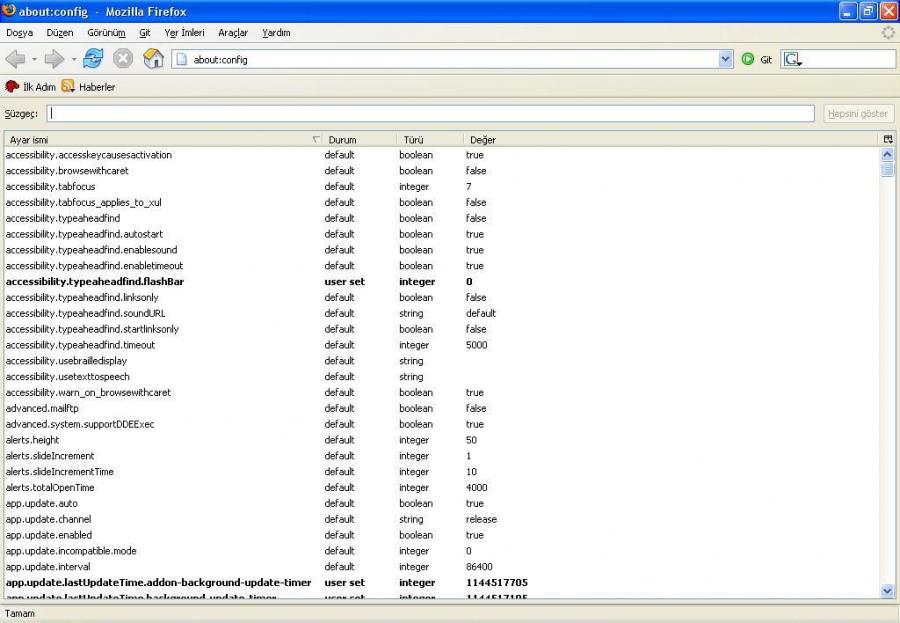Select accessibility.typeaheadfind.soundURL row
This screenshot has width=900, height=623.
point(442,314)
